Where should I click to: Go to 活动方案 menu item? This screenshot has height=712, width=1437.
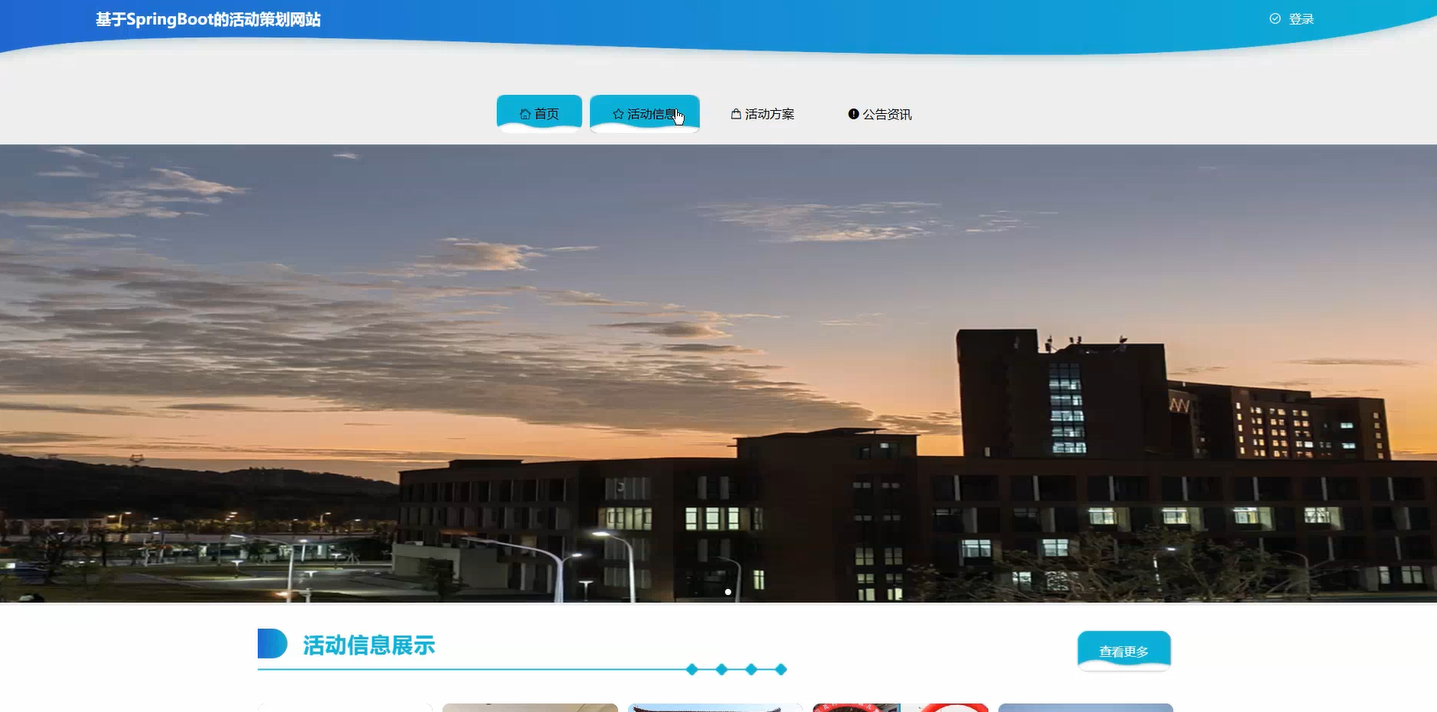tap(762, 114)
